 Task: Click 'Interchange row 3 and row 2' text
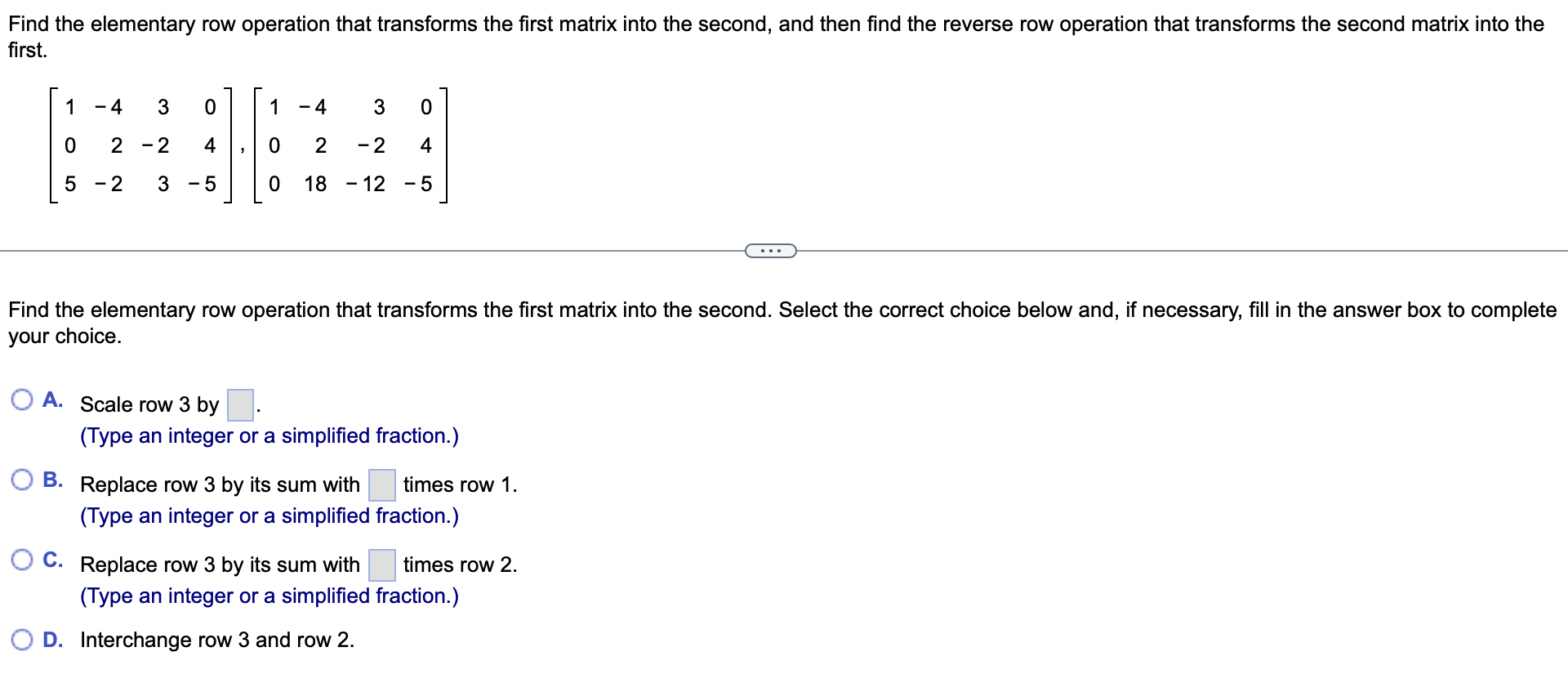[216, 640]
